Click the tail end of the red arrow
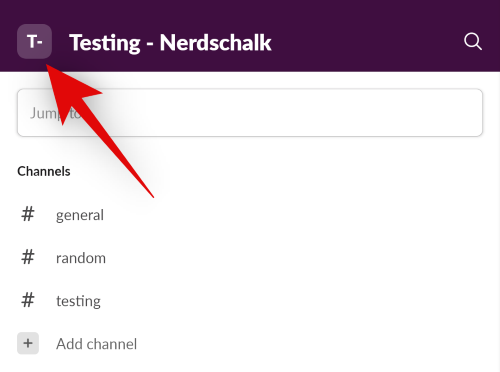Image resolution: width=500 pixels, height=372 pixels. click(x=152, y=196)
